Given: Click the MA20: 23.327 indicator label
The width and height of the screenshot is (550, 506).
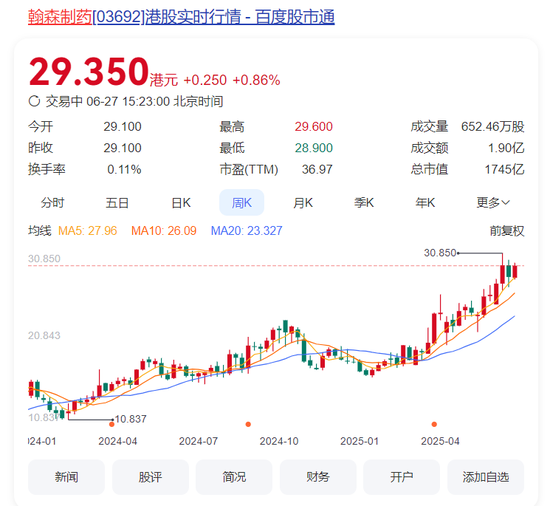Looking at the screenshot, I should (x=247, y=231).
